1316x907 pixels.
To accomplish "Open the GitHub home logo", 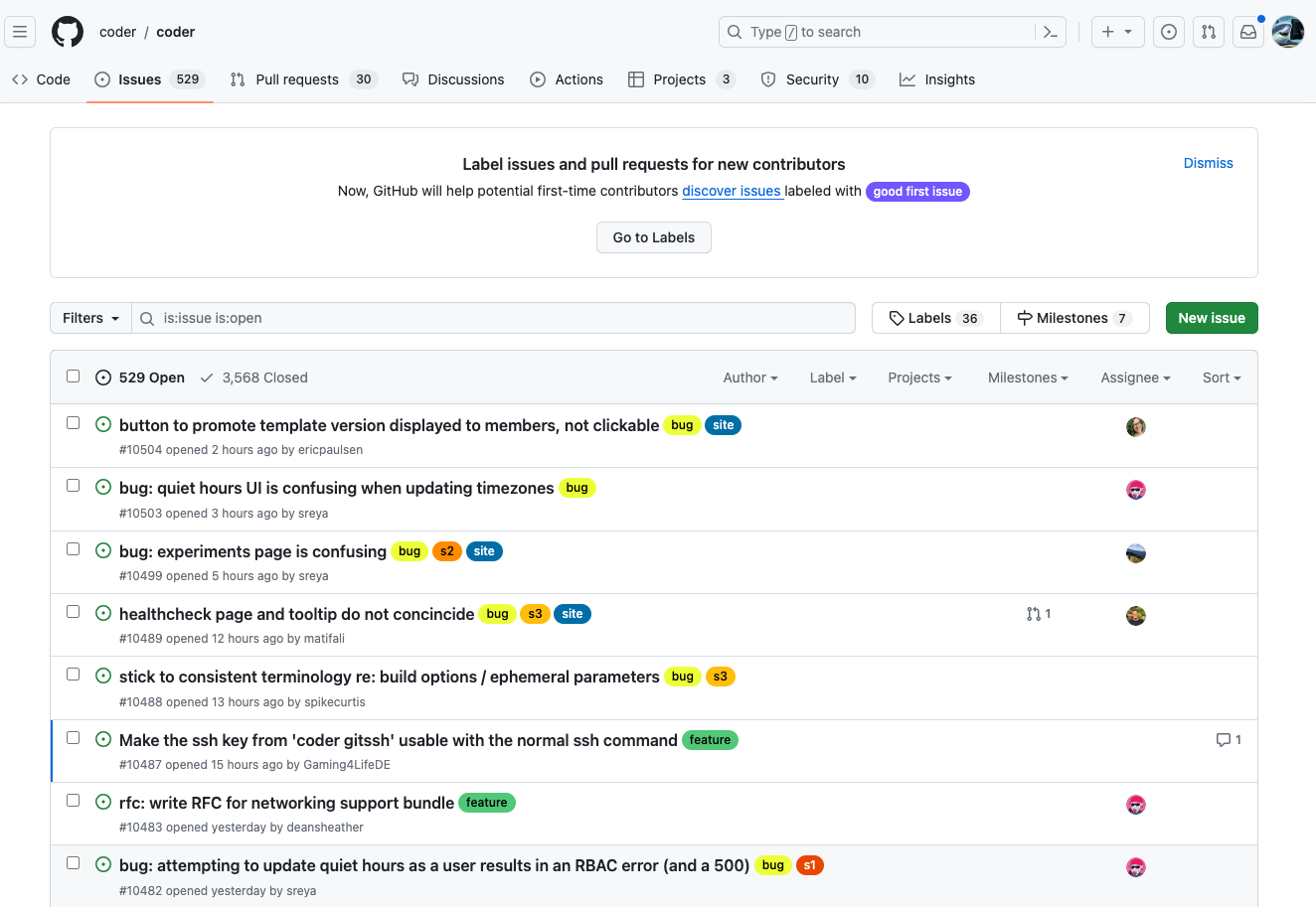I will coord(67,31).
